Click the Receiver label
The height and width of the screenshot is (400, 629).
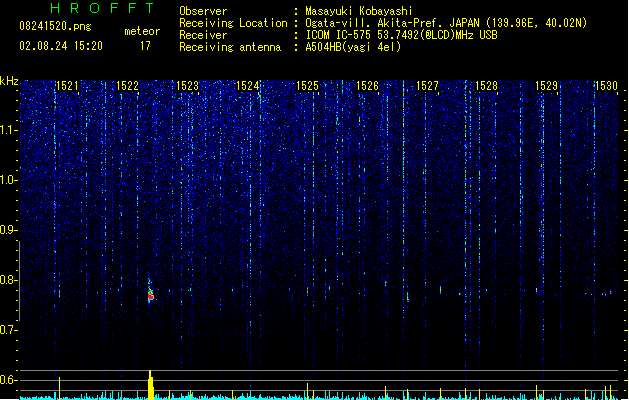click(203, 35)
